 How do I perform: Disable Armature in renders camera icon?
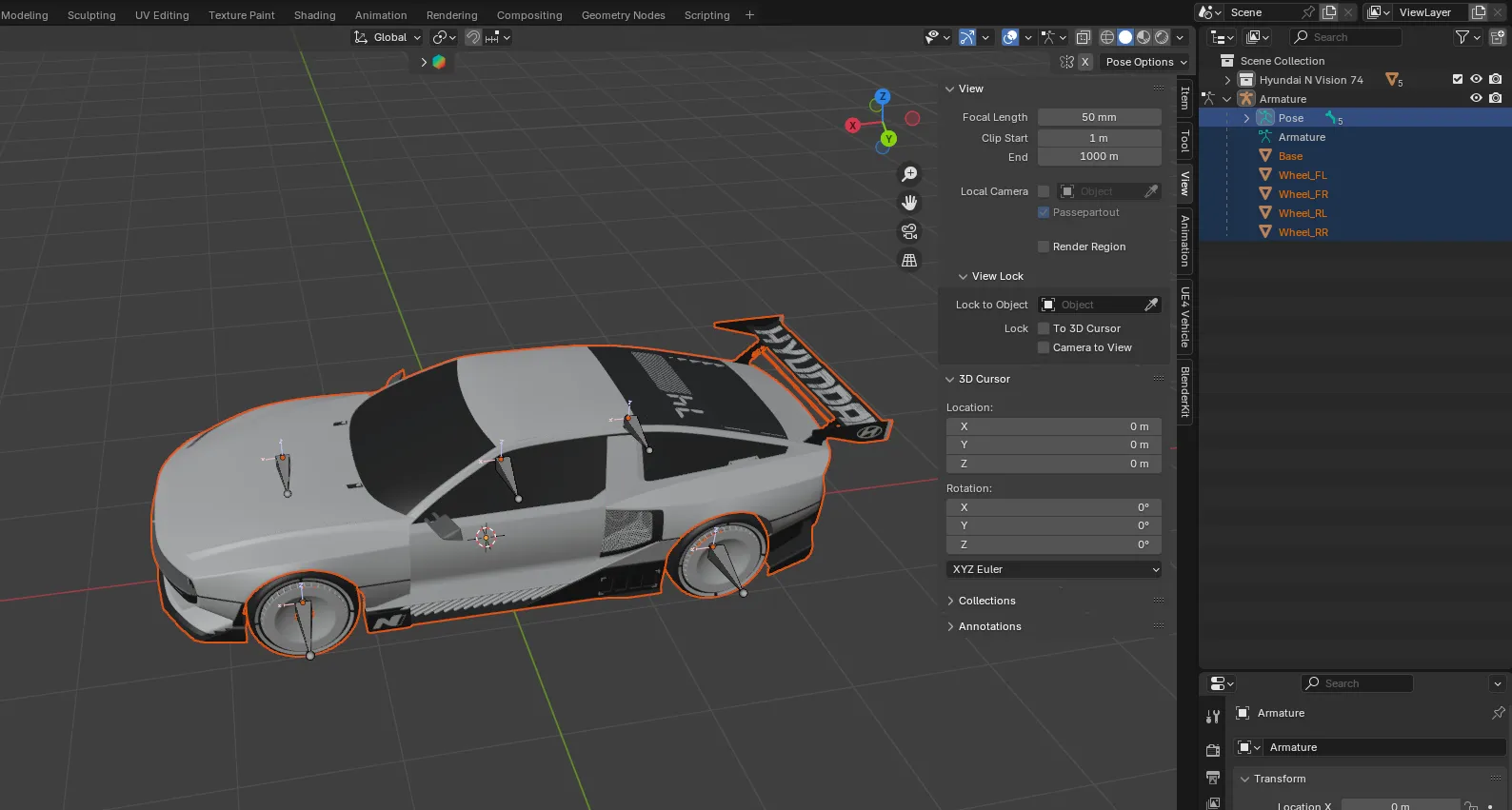[1495, 98]
